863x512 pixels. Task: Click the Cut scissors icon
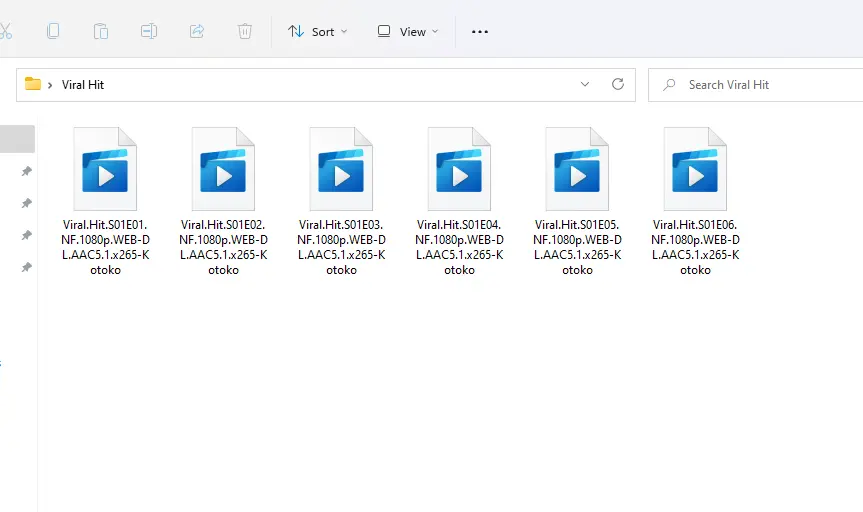point(5,31)
